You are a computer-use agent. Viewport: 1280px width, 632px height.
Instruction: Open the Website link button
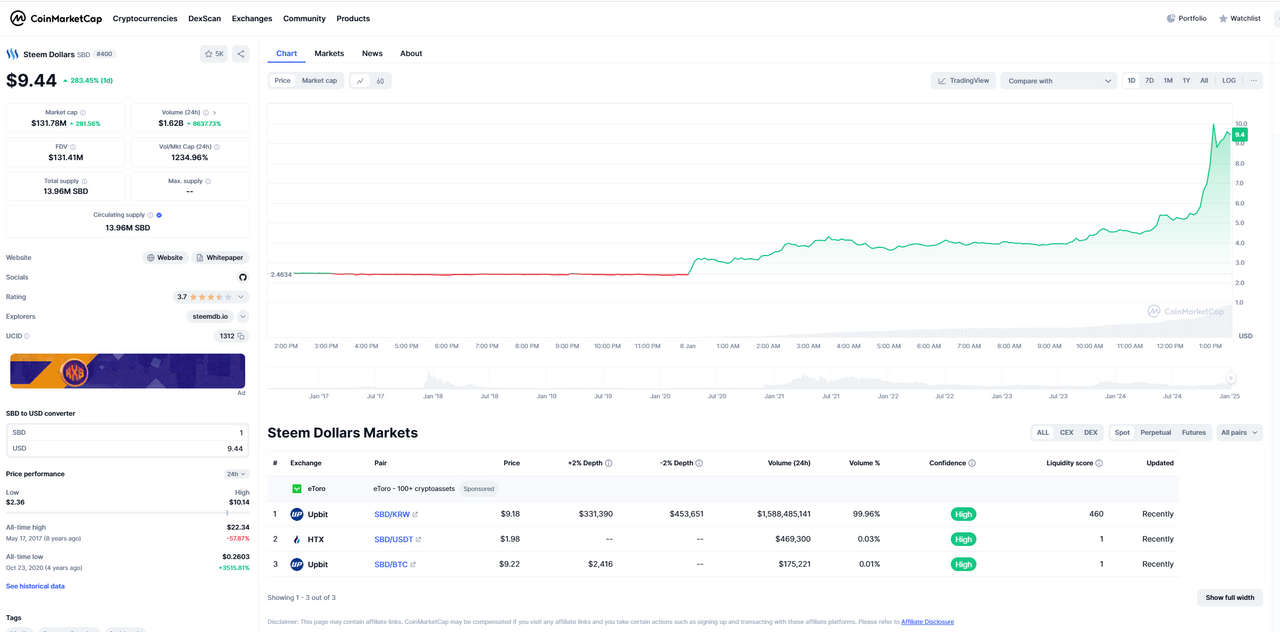(x=165, y=258)
